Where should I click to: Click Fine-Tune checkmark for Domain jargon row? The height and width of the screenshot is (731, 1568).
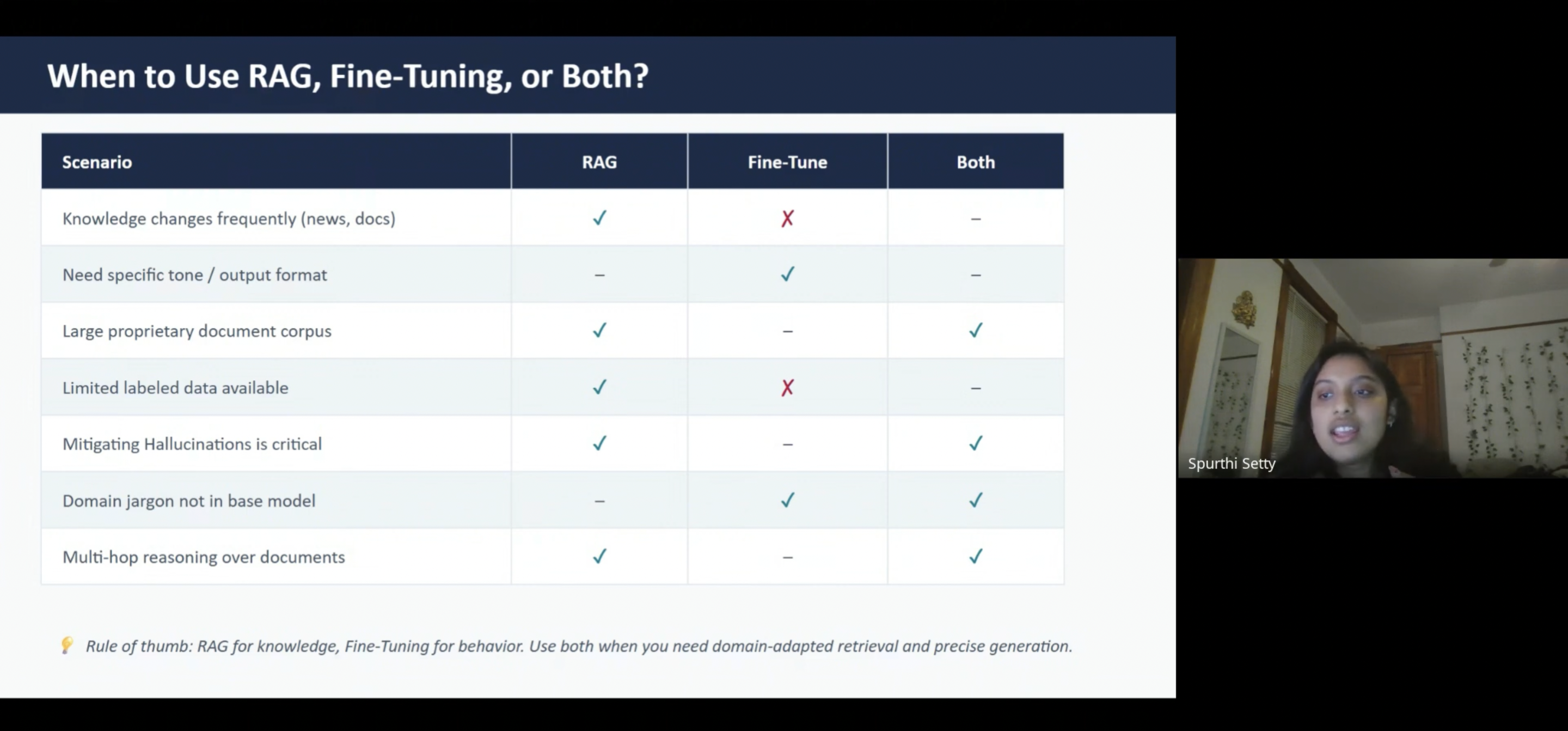788,500
